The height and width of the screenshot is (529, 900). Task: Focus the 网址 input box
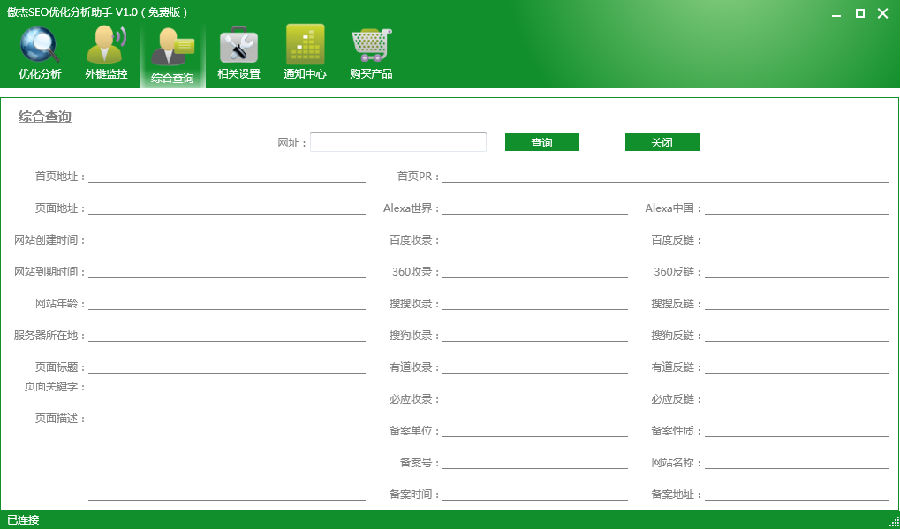point(398,142)
